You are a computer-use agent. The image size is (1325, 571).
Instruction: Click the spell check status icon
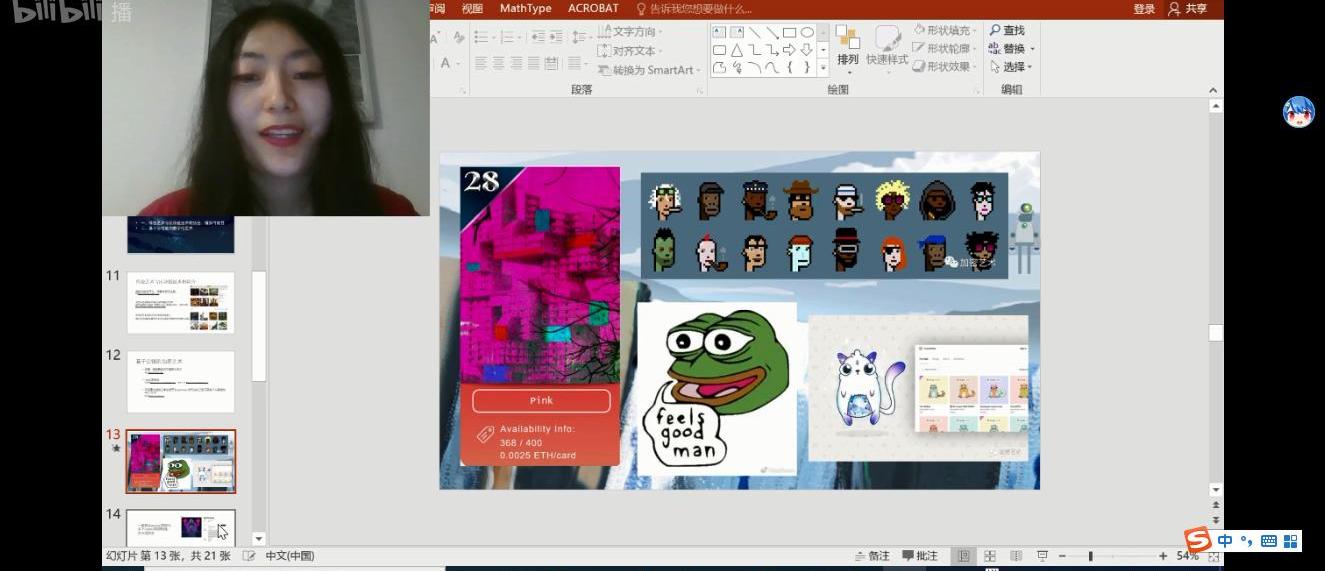tap(249, 556)
